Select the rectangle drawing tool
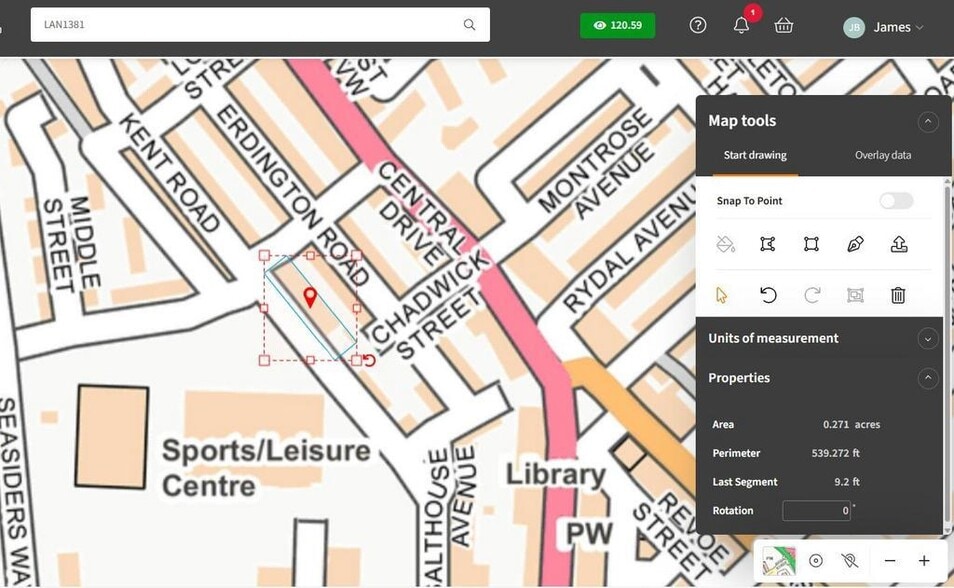954x588 pixels. click(811, 244)
